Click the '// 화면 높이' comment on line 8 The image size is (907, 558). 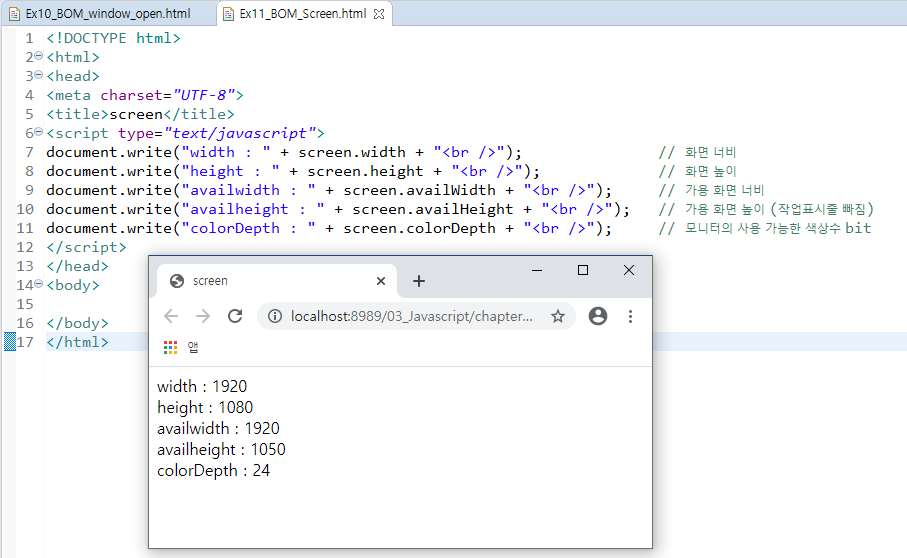coord(697,171)
